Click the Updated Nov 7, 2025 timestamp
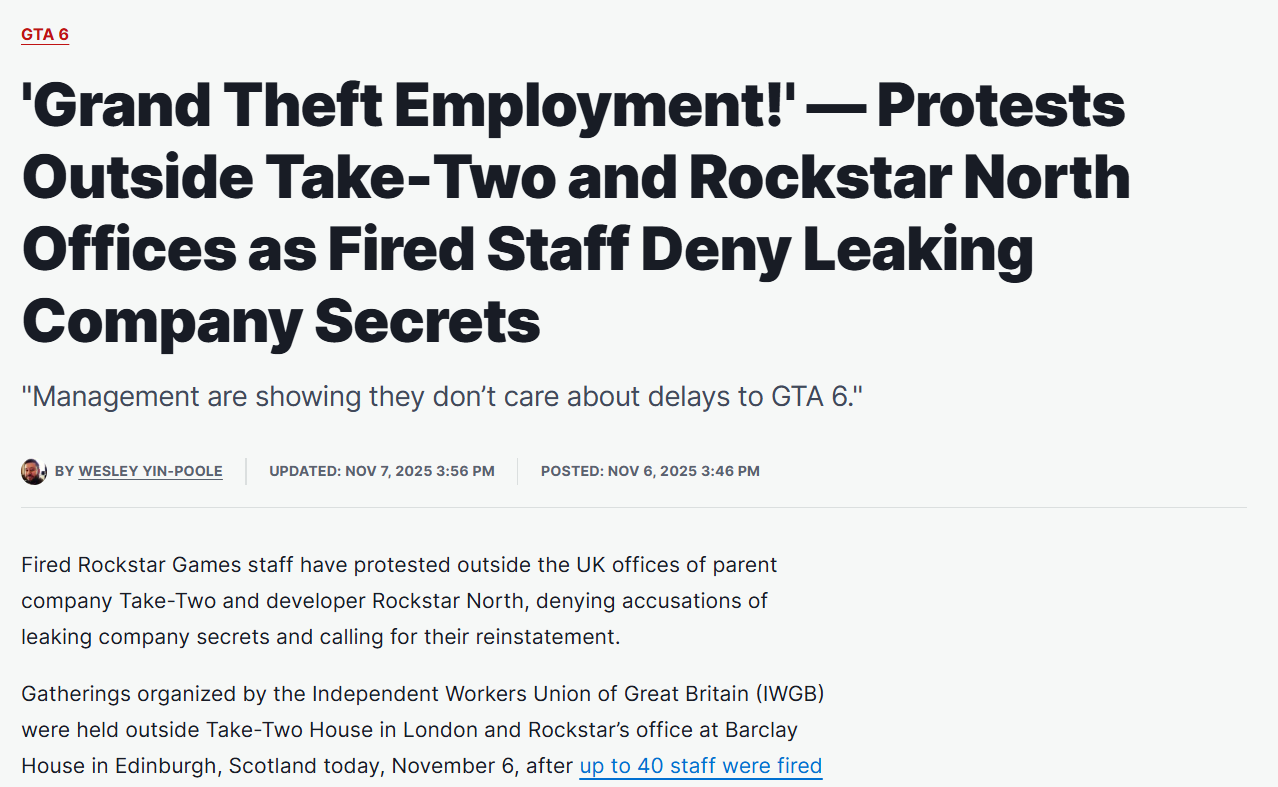The height and width of the screenshot is (787, 1278). pos(381,471)
